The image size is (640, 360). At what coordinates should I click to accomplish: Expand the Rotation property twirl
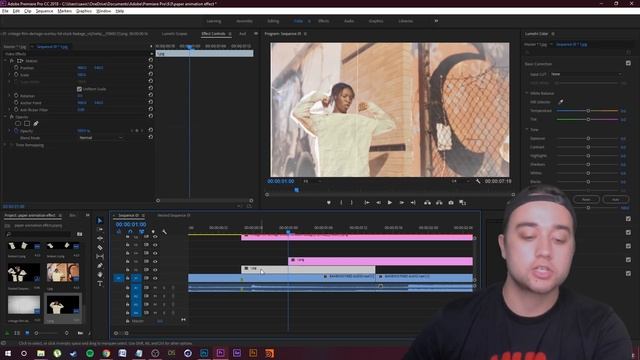pyautogui.click(x=10, y=96)
